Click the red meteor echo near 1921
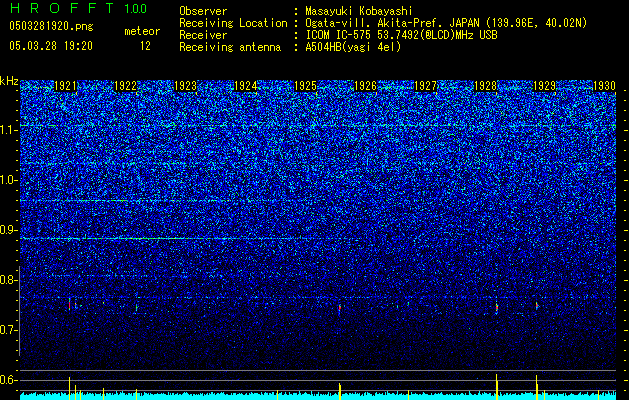The image size is (629, 400). (x=69, y=304)
